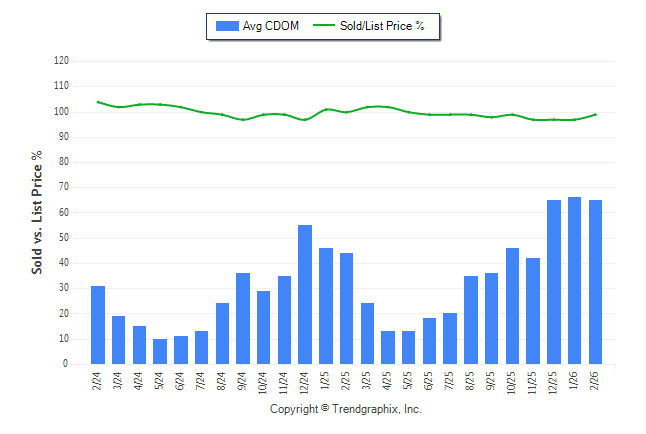Image resolution: width=646 pixels, height=434 pixels.
Task: Click the 6/25 x-axis label
Action: point(430,382)
